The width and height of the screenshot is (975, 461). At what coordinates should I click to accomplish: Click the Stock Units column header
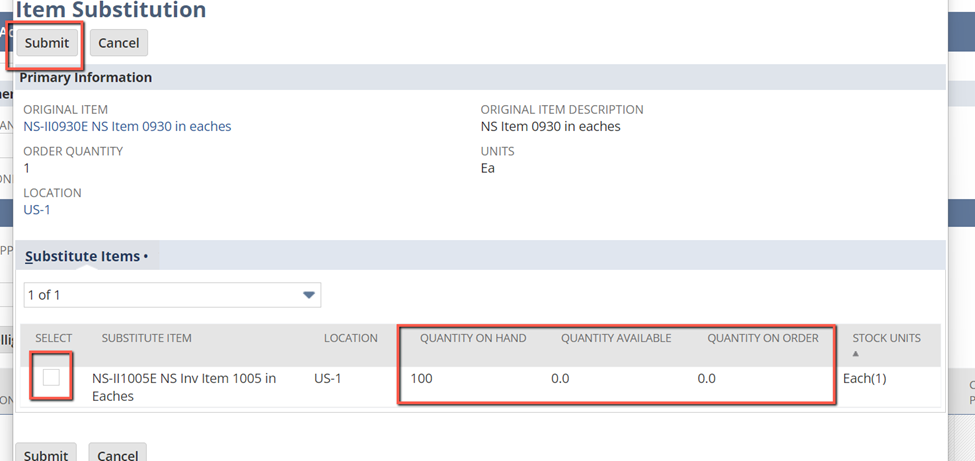886,339
